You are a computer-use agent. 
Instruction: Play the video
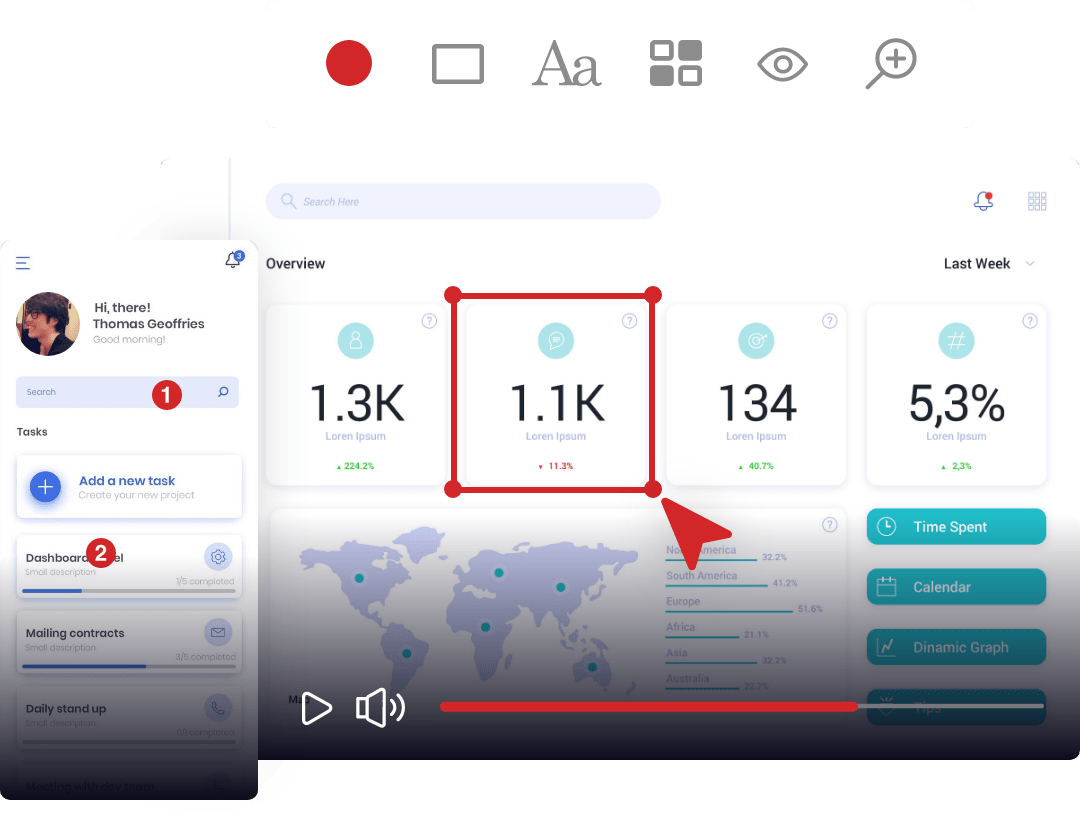316,708
